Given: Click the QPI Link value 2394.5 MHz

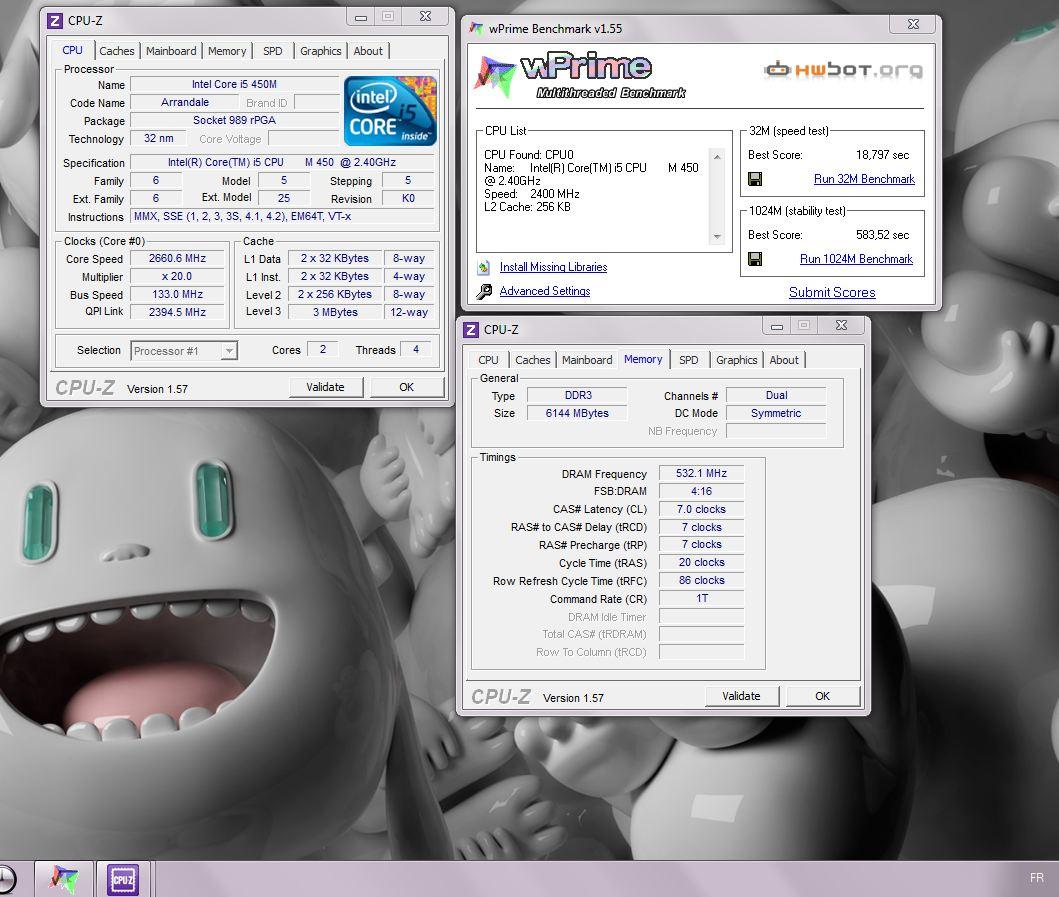Looking at the screenshot, I should (177, 312).
